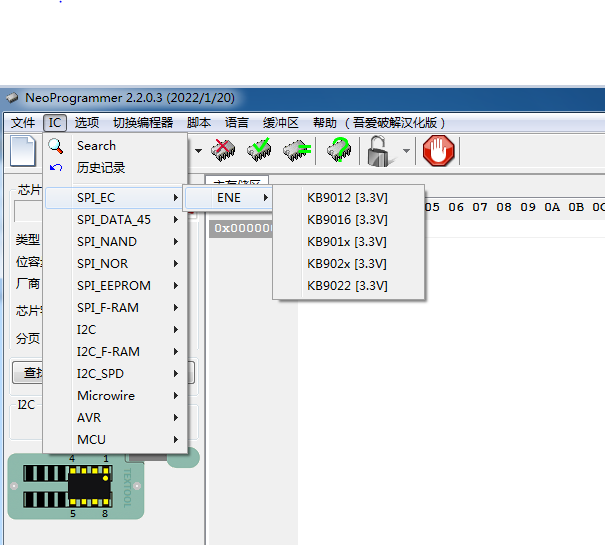Open the 脚本 script menu
605x545 pixels.
coord(199,123)
